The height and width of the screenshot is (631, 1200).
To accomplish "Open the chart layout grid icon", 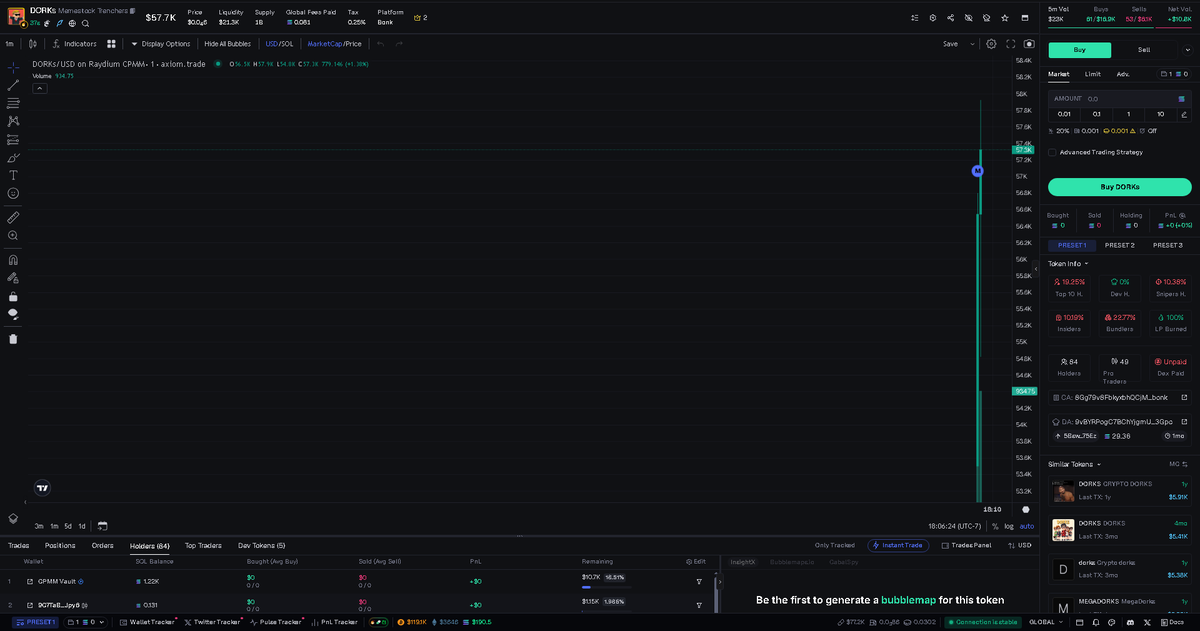I will tap(111, 44).
